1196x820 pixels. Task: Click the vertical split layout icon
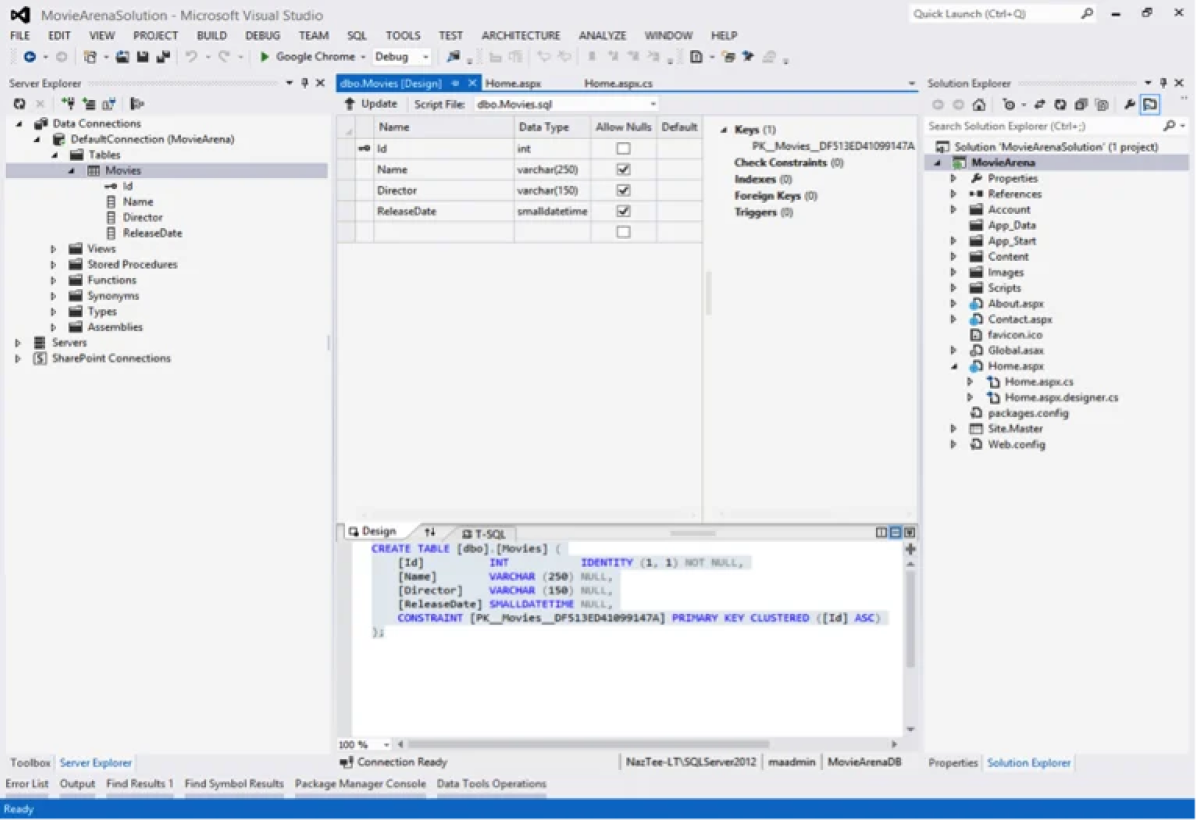click(x=882, y=532)
